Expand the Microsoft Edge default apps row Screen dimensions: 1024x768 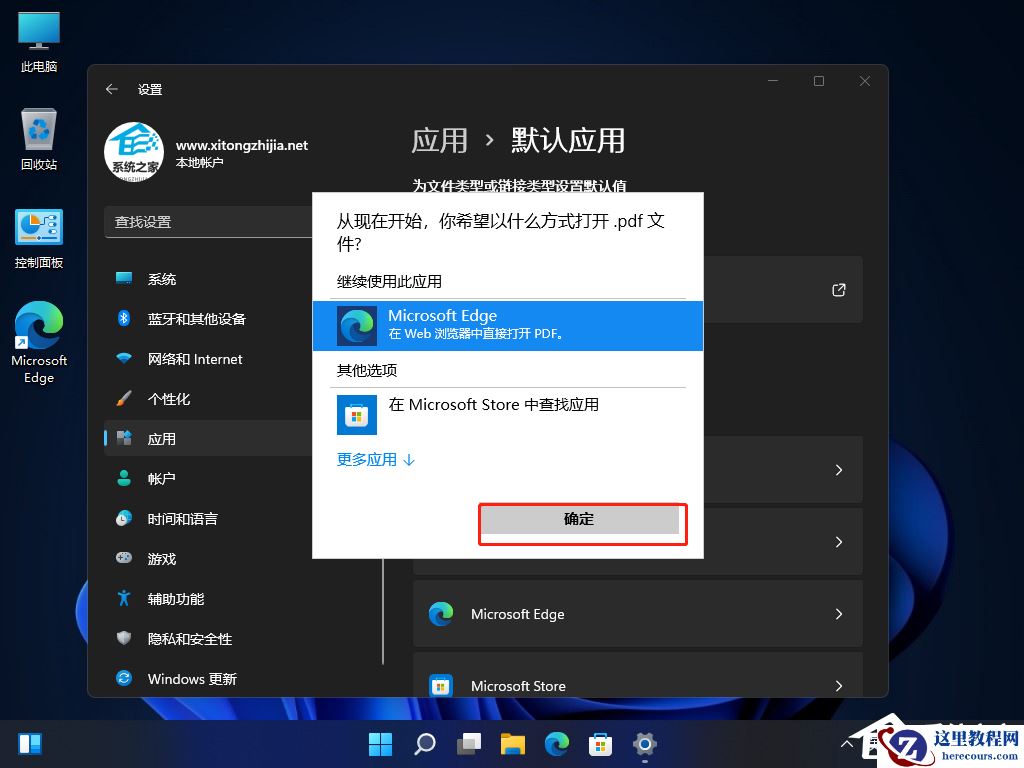coord(637,614)
